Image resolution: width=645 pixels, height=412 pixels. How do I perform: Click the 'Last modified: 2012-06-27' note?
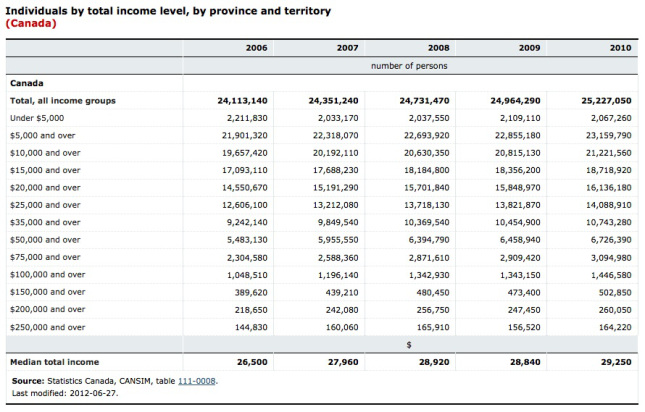(65, 393)
